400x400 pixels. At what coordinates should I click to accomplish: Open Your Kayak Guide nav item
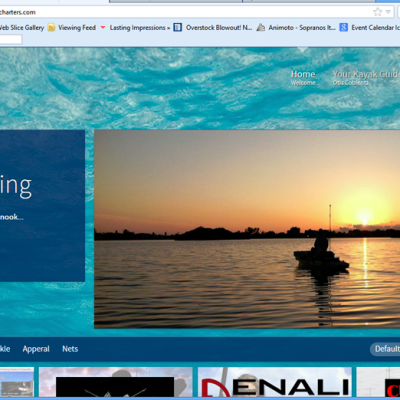coord(366,78)
